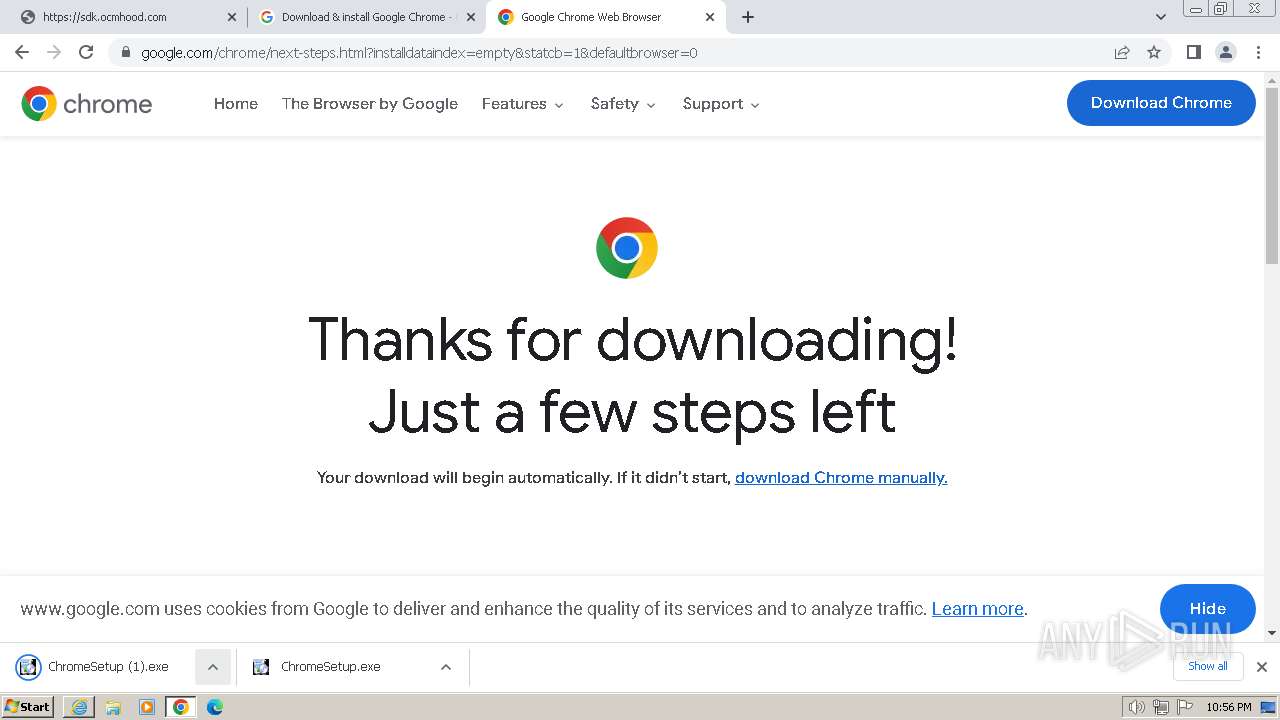Click the volume tray icon
Viewport: 1280px width, 720px height.
[1137, 707]
